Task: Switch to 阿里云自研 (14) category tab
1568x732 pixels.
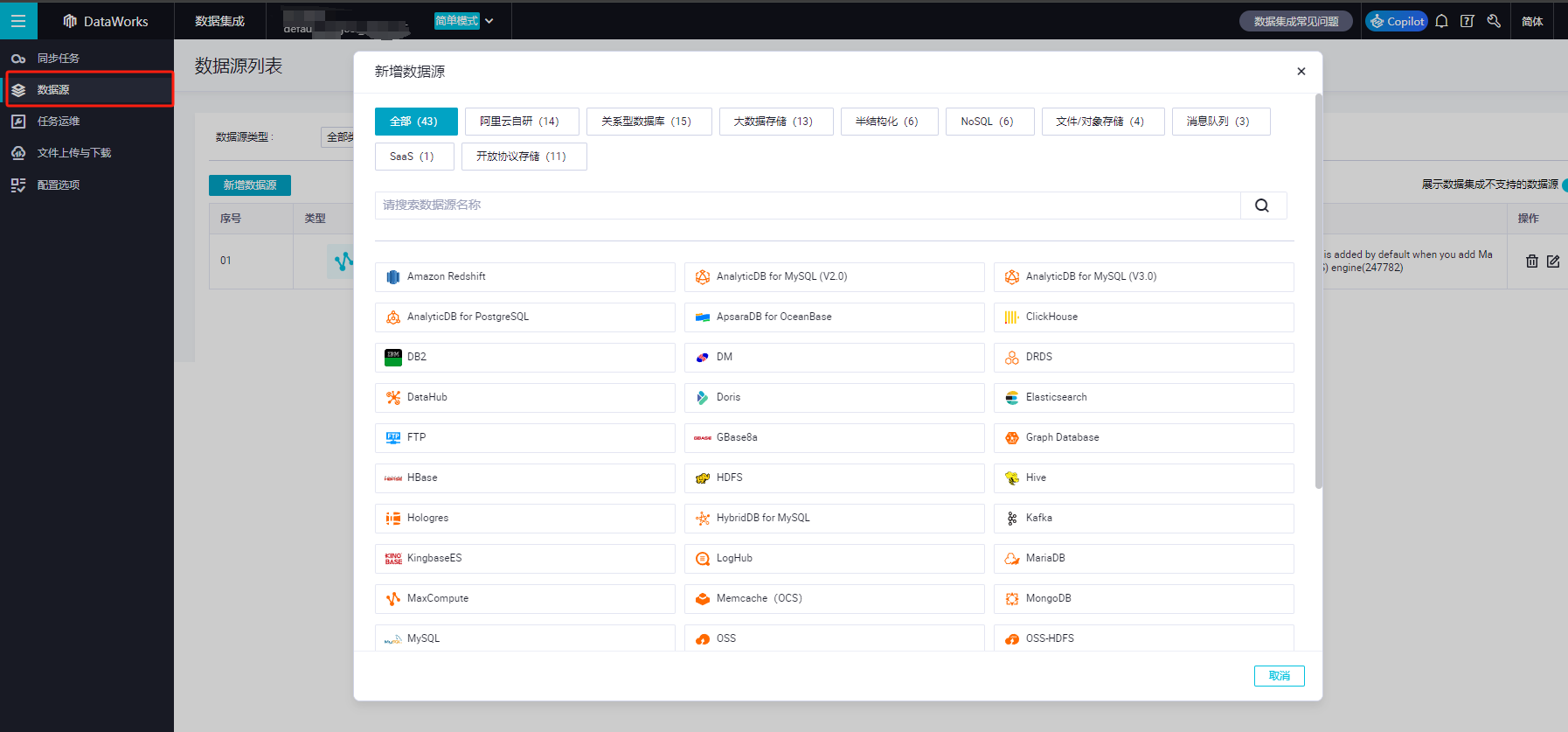Action: pos(522,122)
